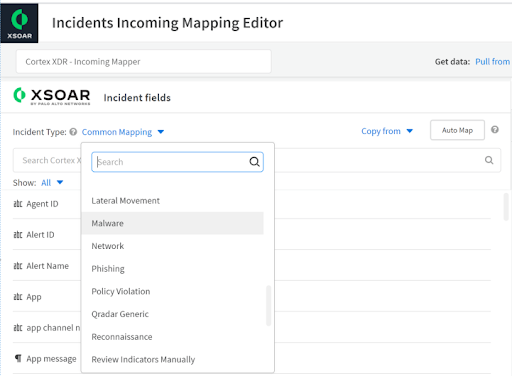The height and width of the screenshot is (376, 512).
Task: Expand the Copy from dropdown
Action: [x=387, y=131]
